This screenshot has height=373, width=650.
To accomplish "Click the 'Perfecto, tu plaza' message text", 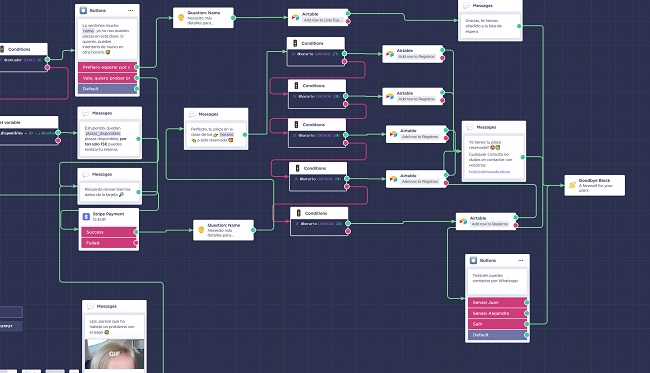I will (212, 135).
